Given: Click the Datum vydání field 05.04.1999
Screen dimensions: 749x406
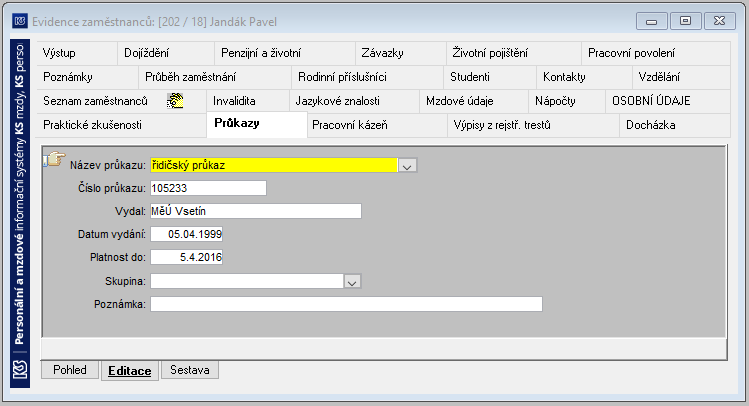Looking at the screenshot, I should point(186,235).
